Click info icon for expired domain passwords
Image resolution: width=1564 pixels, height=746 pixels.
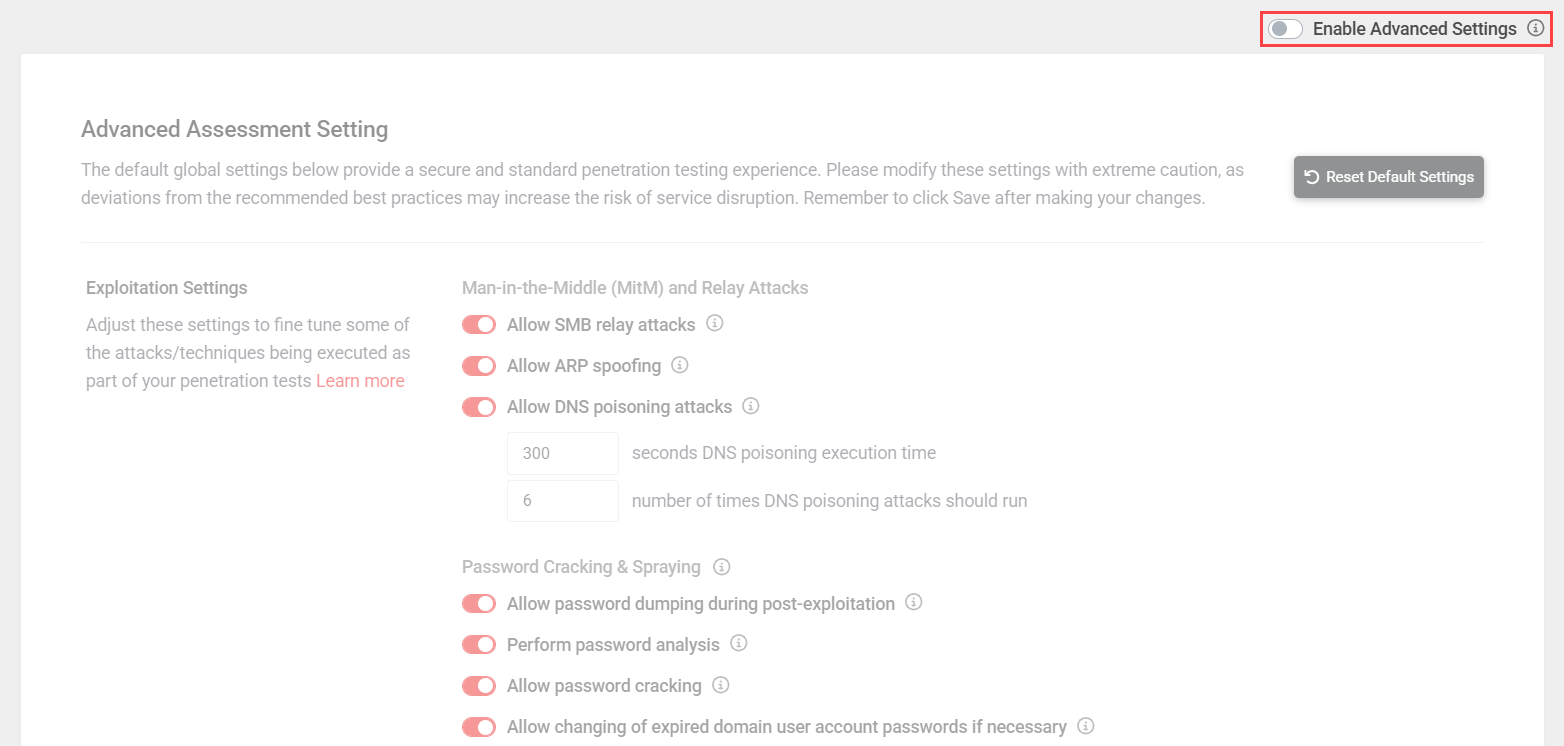[x=1086, y=726]
